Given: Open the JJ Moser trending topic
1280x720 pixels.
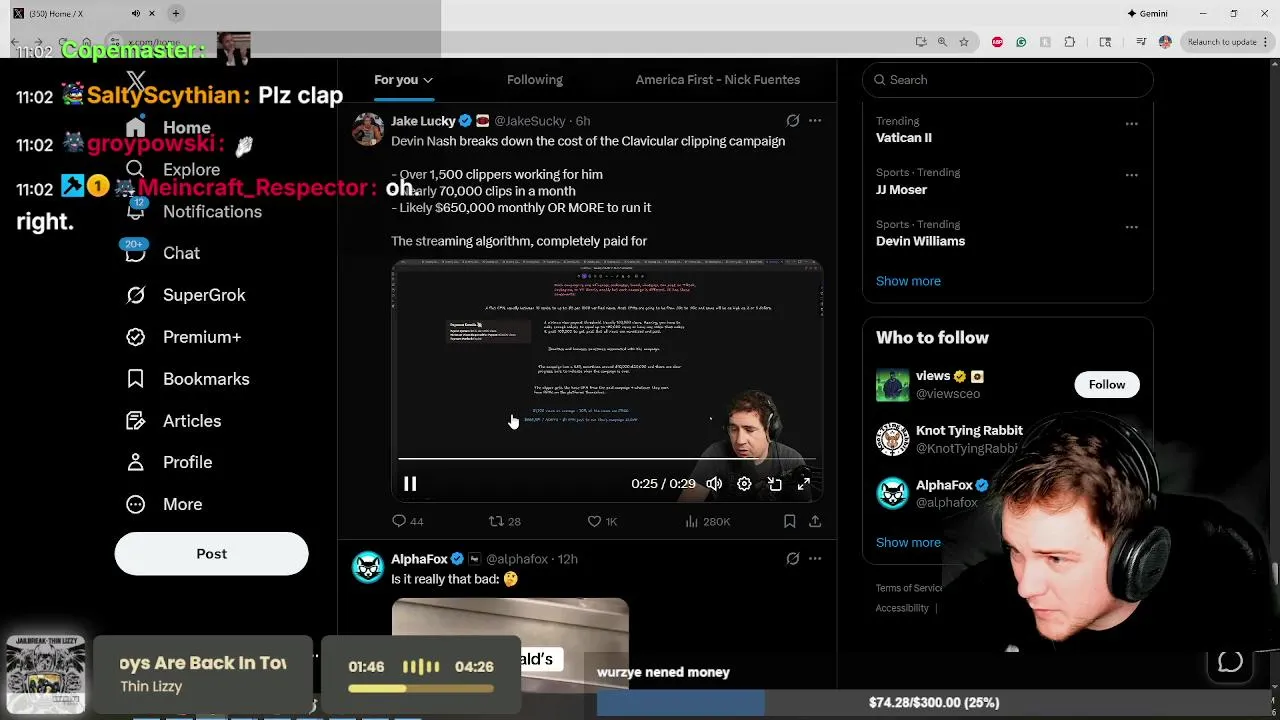Looking at the screenshot, I should click(901, 190).
